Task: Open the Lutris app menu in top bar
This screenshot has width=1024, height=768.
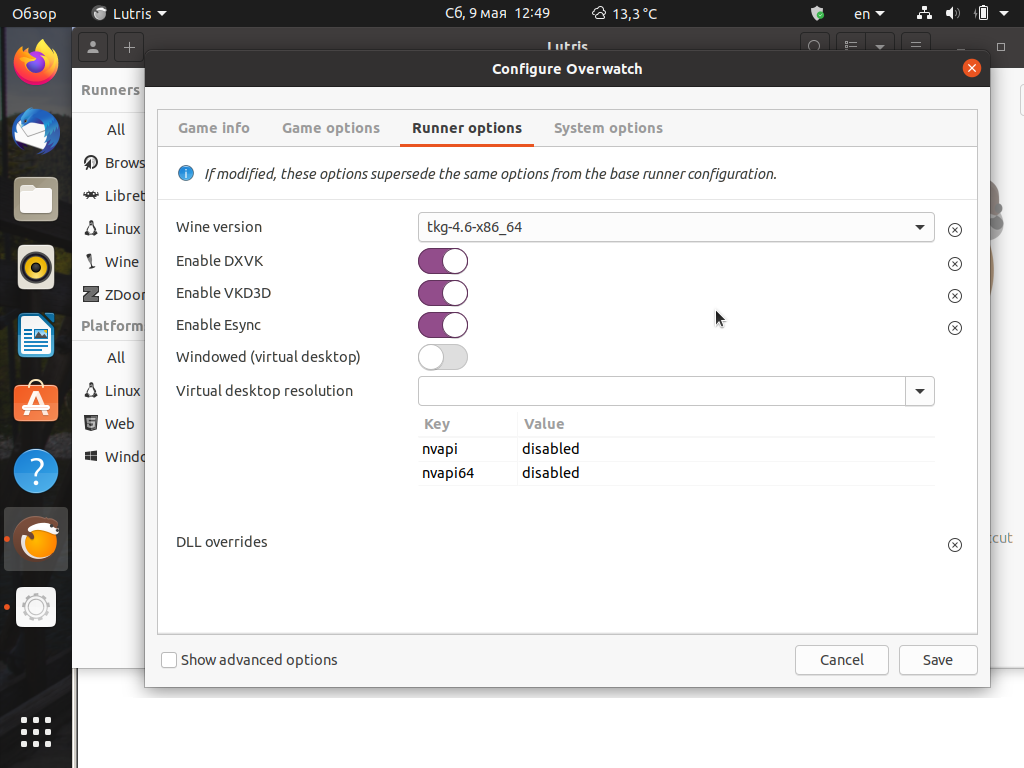Action: coord(129,13)
